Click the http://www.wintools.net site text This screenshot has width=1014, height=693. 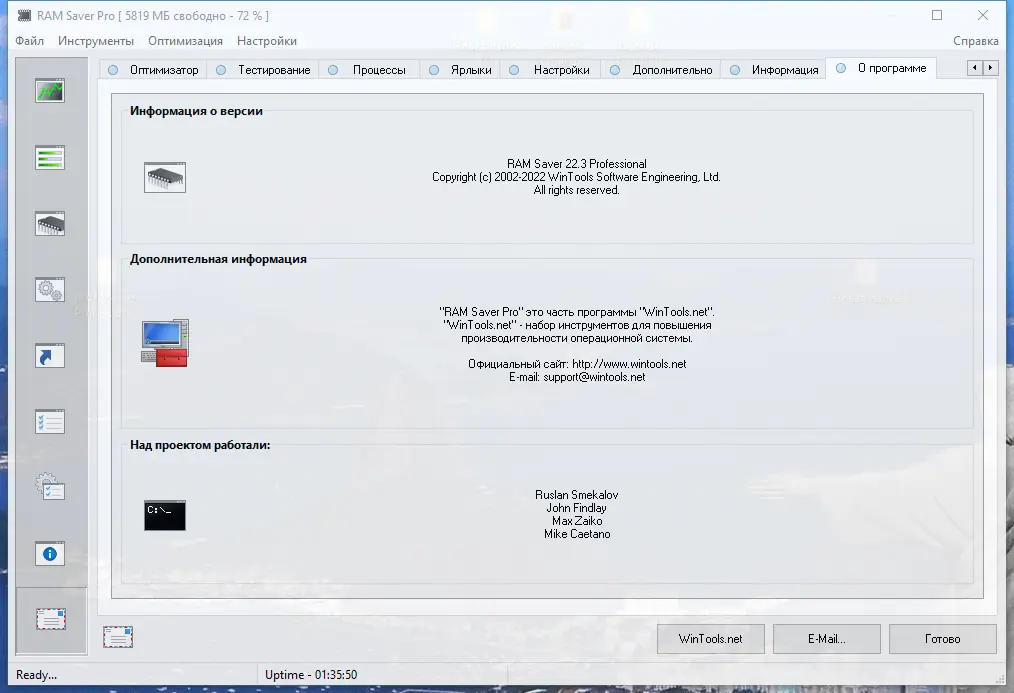[x=629, y=364]
